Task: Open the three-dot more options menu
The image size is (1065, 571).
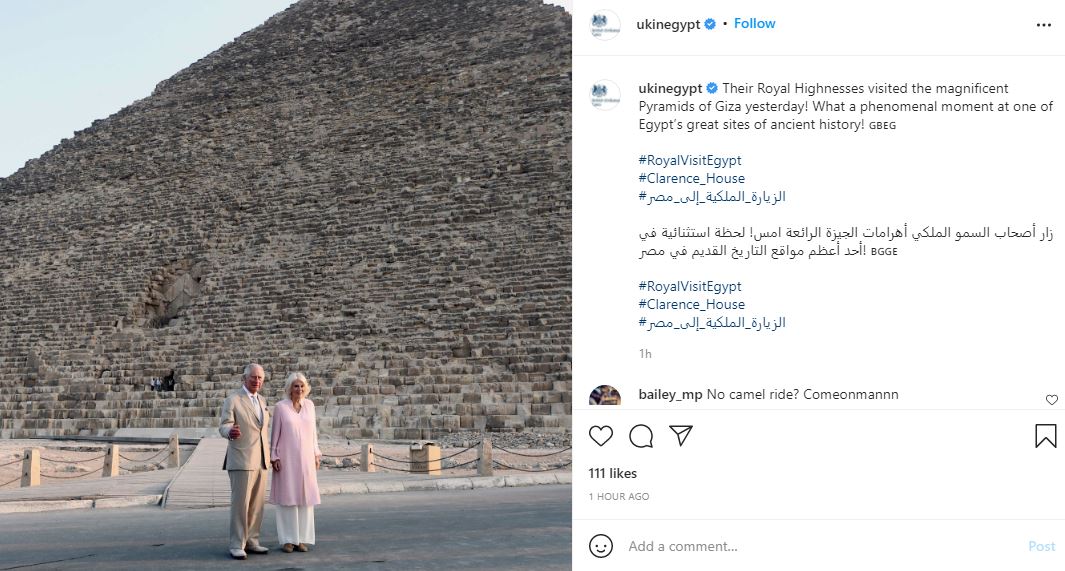Action: 1043,25
